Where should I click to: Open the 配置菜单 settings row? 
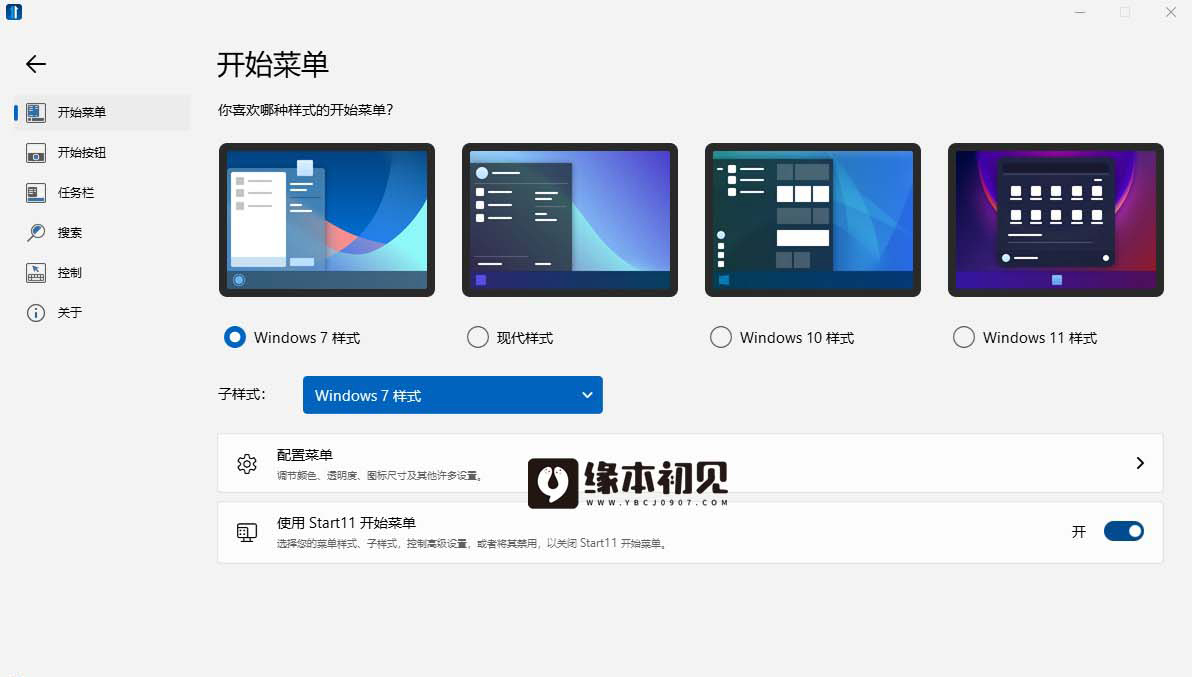coord(690,463)
